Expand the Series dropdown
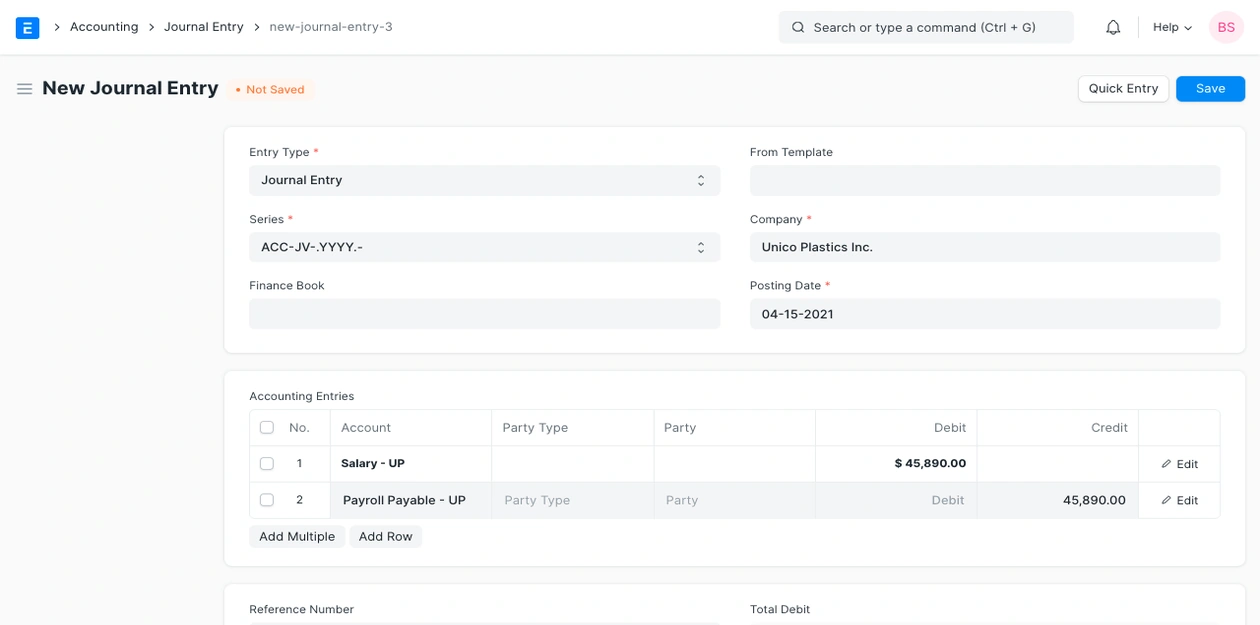This screenshot has height=625, width=1260. pos(484,247)
